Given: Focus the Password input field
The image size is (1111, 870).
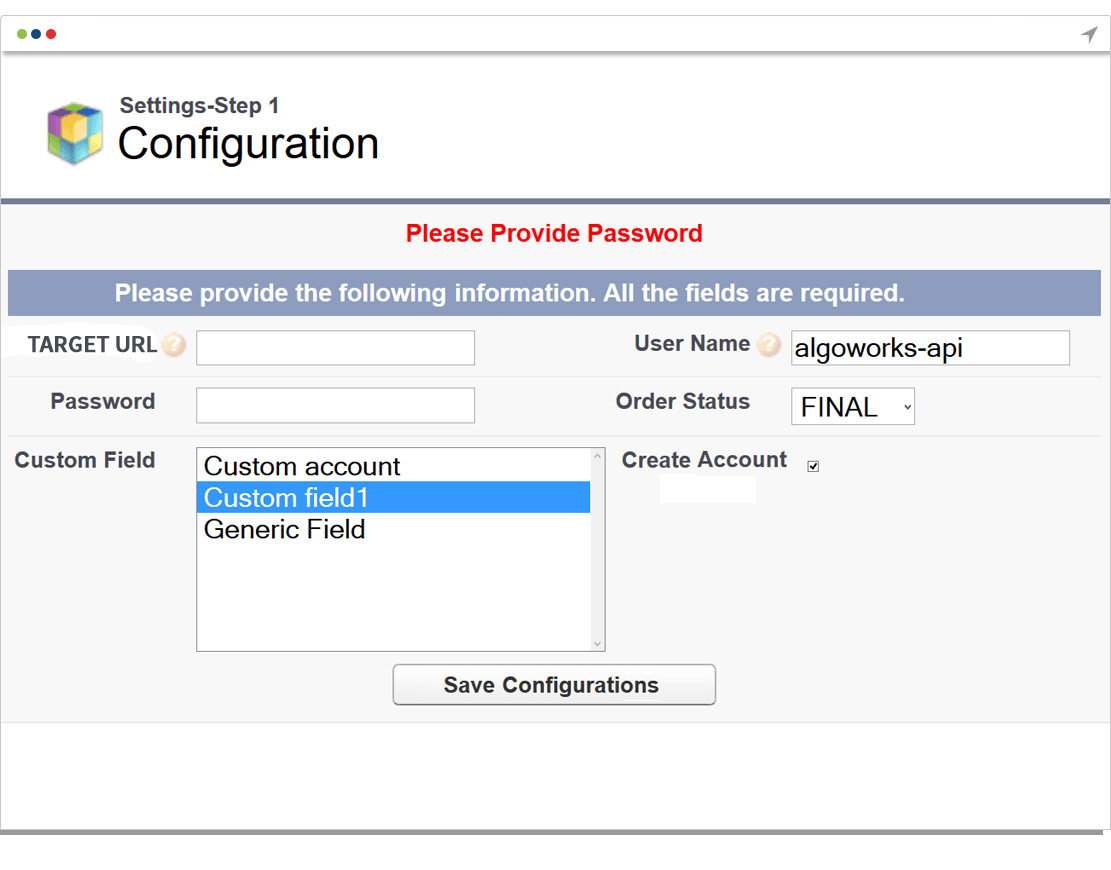Looking at the screenshot, I should click(335, 405).
